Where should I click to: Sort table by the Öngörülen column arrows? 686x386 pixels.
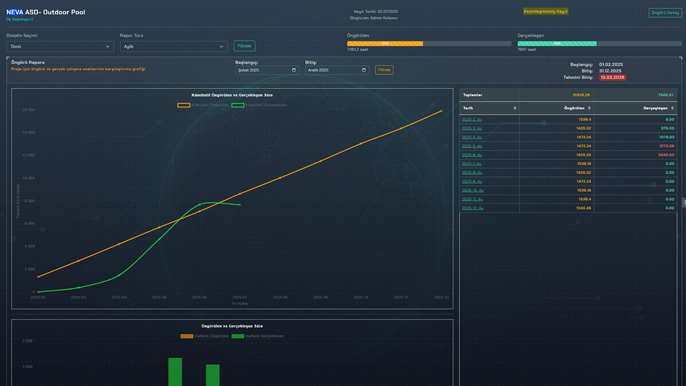[x=589, y=108]
